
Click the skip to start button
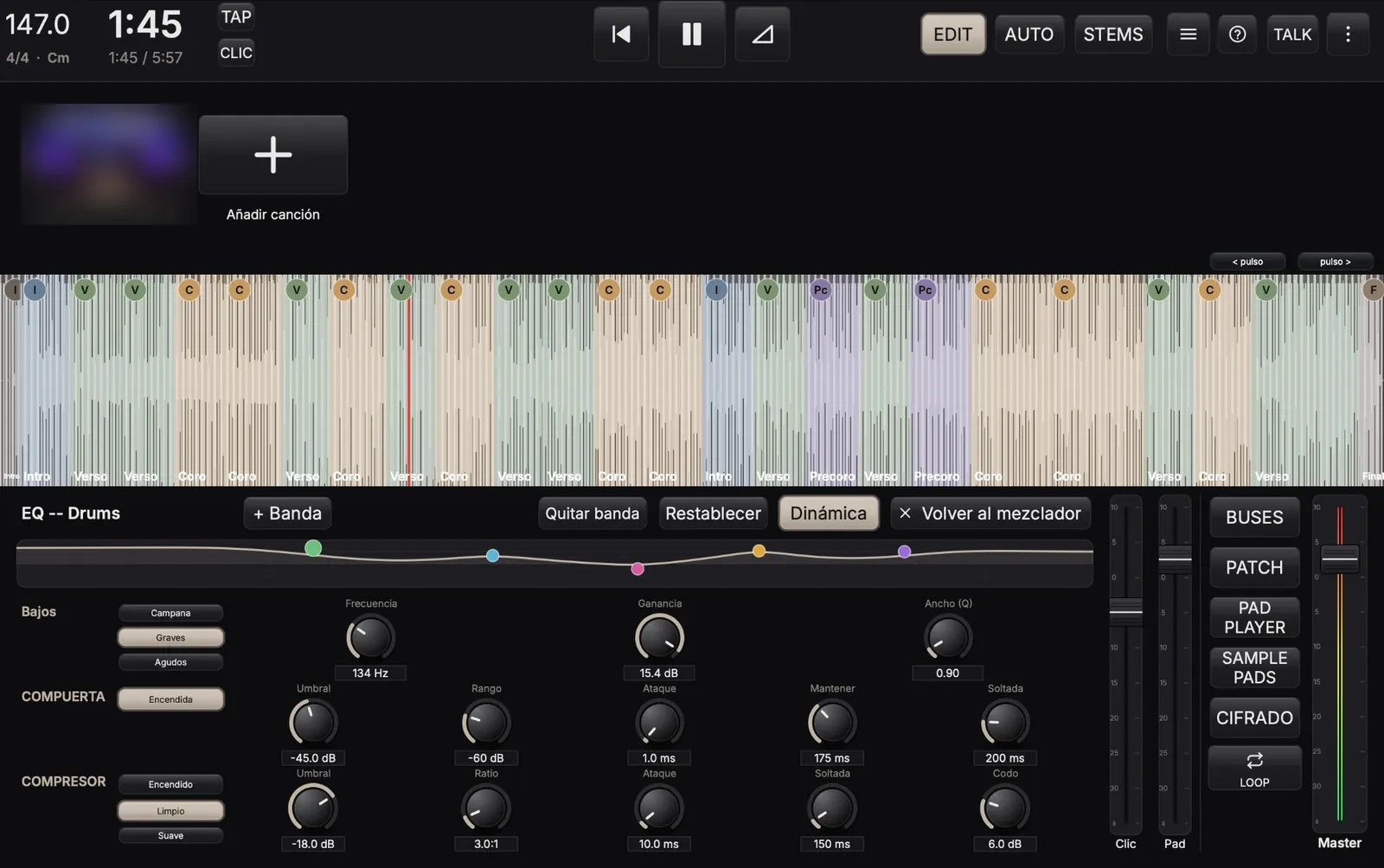click(621, 35)
